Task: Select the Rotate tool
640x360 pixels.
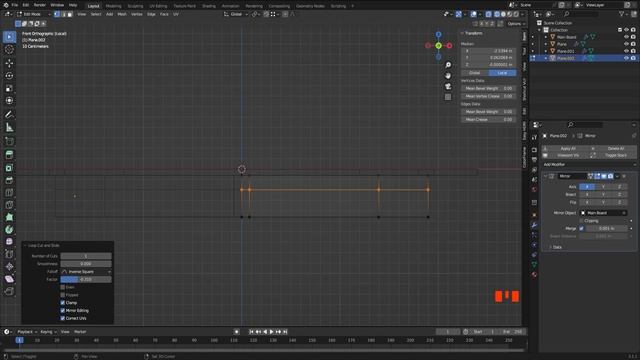Action: (x=9, y=76)
